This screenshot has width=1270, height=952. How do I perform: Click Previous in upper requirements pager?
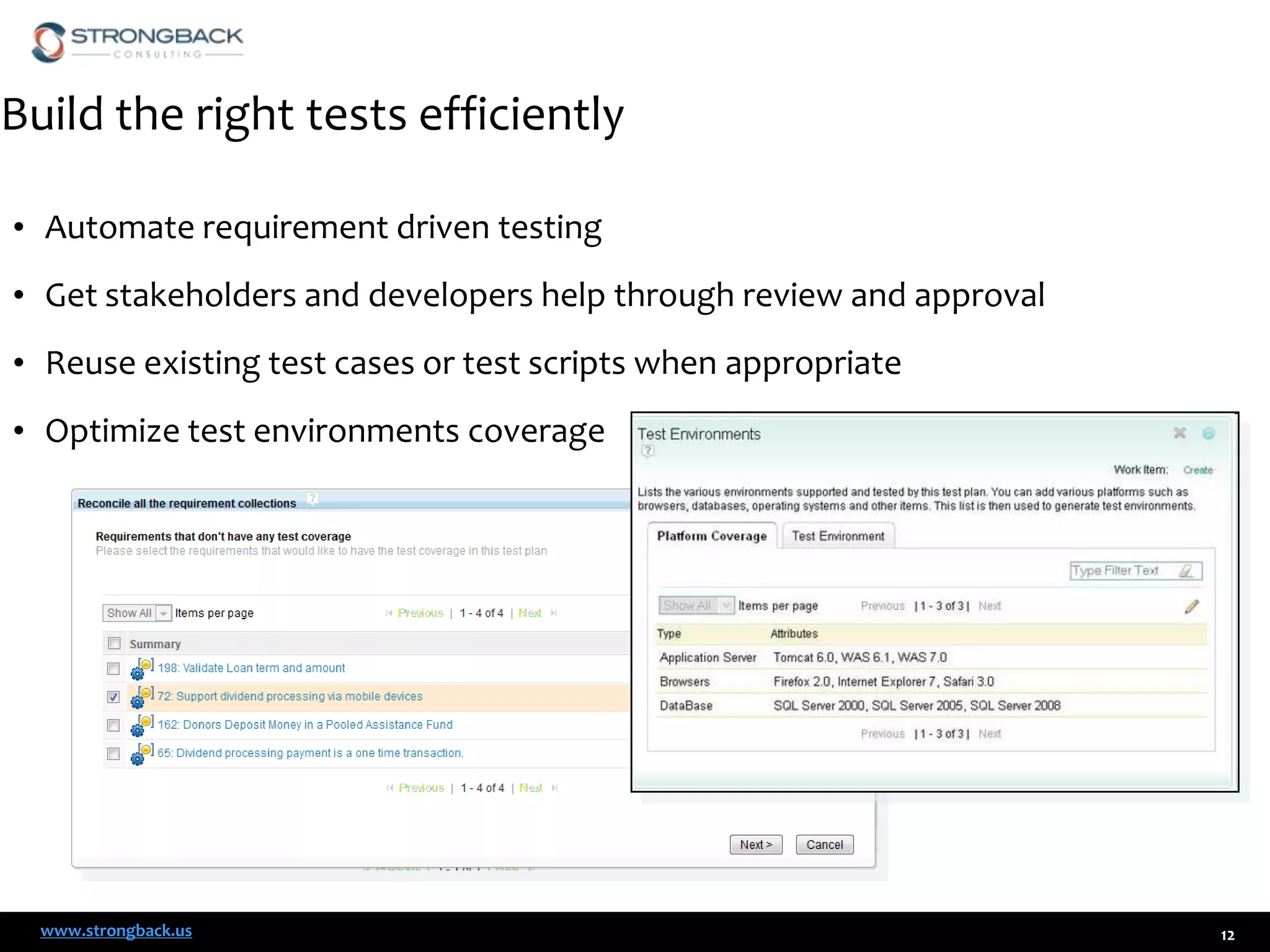coord(420,613)
